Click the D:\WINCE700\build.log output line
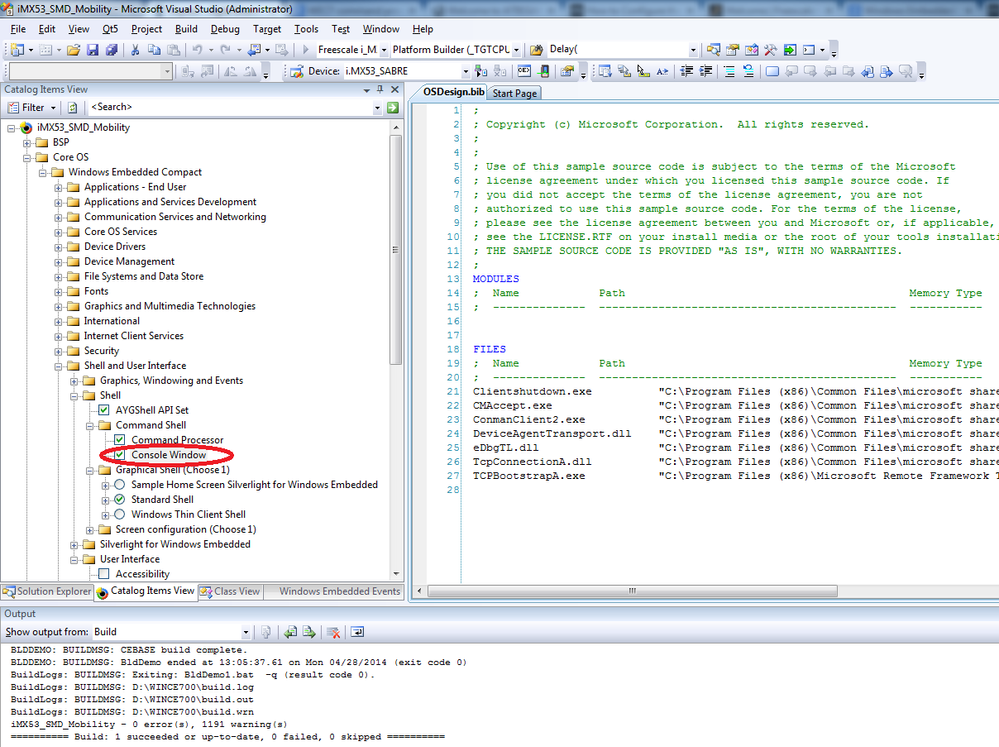 pos(133,687)
